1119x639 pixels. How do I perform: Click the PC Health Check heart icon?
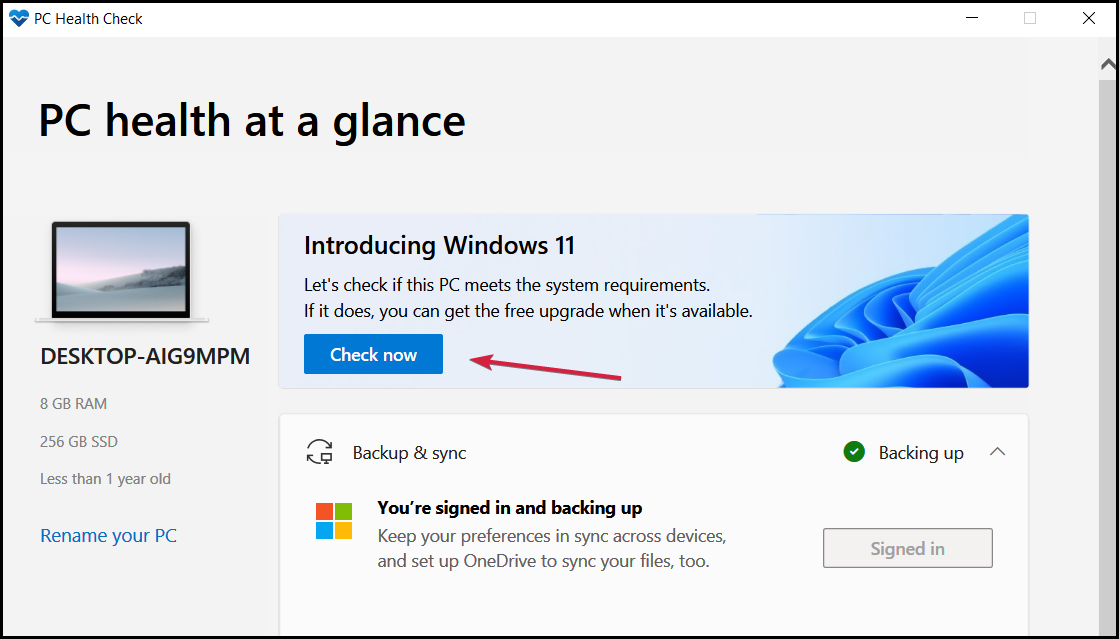click(18, 18)
